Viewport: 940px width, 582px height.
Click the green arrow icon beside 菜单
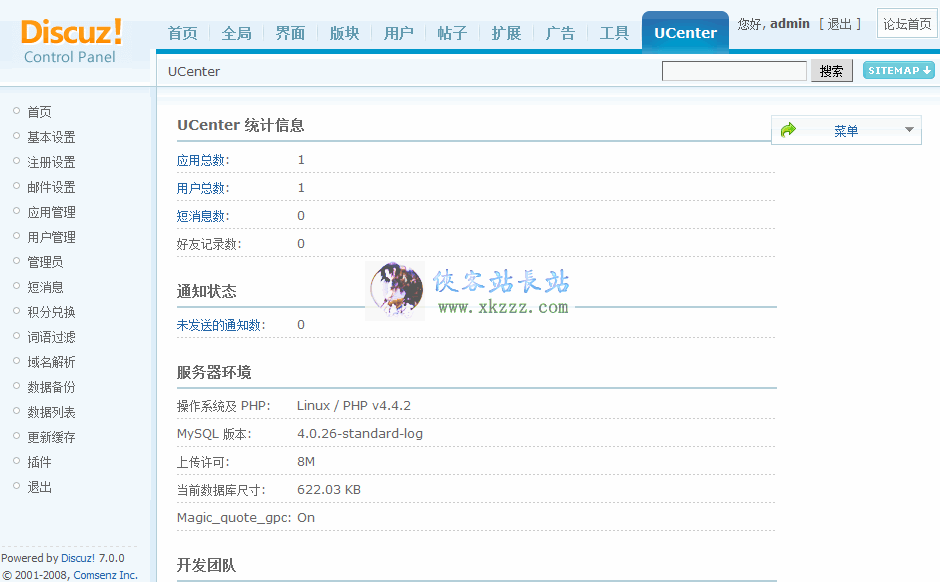788,130
